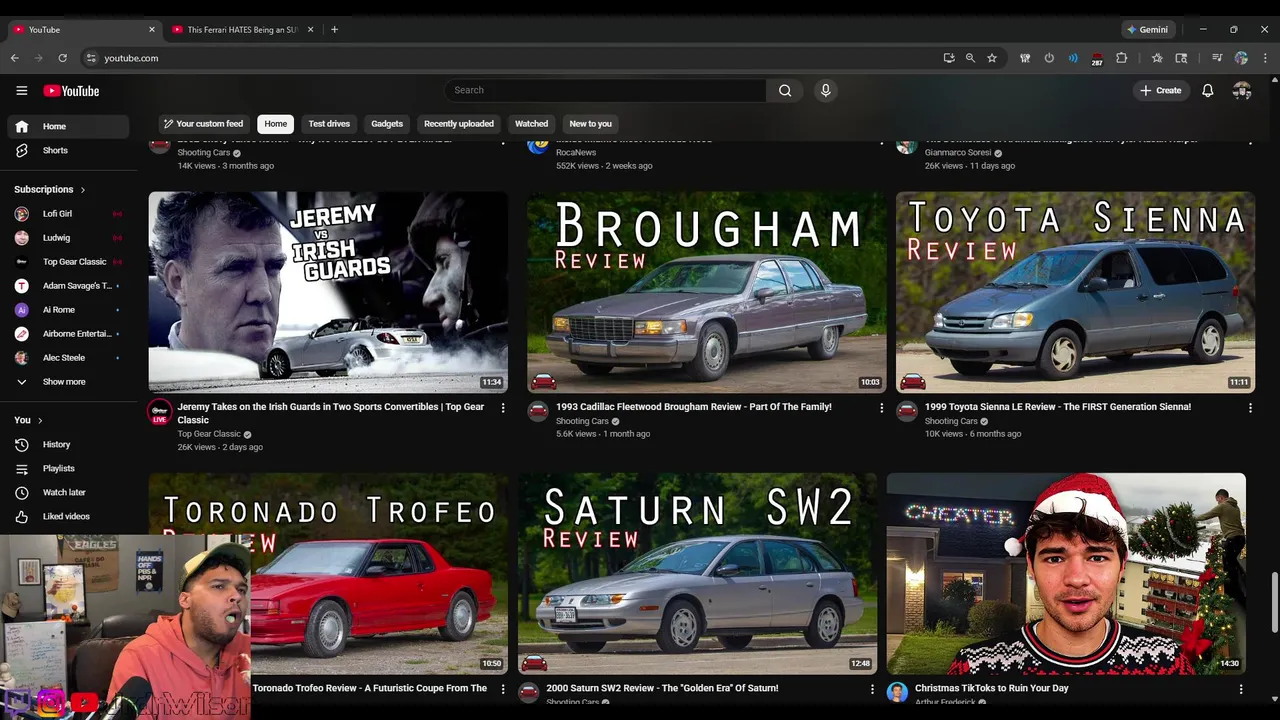Select the Test drives chip
The height and width of the screenshot is (720, 1280).
click(329, 124)
